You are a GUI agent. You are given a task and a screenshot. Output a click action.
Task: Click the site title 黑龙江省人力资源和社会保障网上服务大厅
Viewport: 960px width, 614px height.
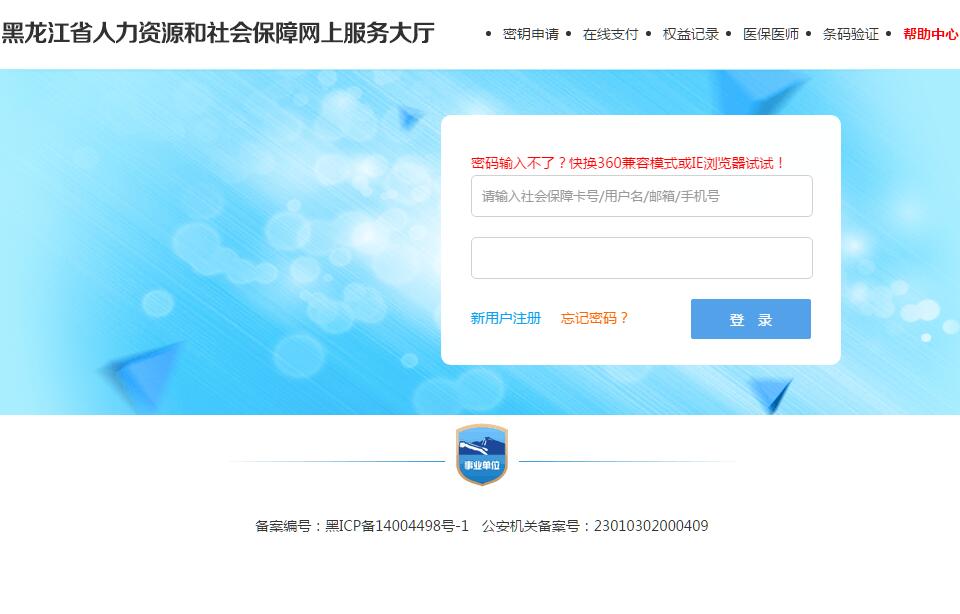click(x=218, y=33)
